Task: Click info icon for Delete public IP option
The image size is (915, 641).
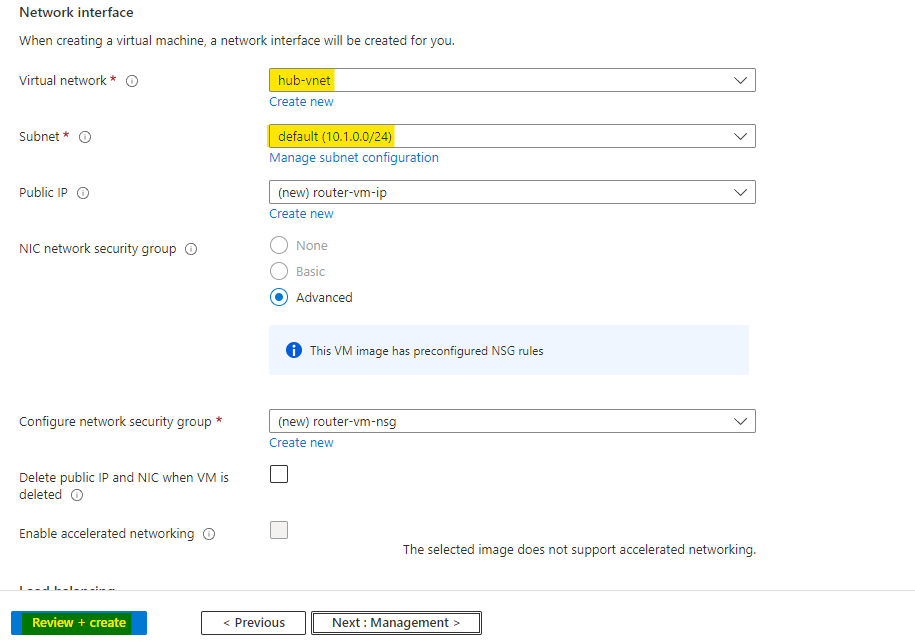Action: [x=77, y=495]
